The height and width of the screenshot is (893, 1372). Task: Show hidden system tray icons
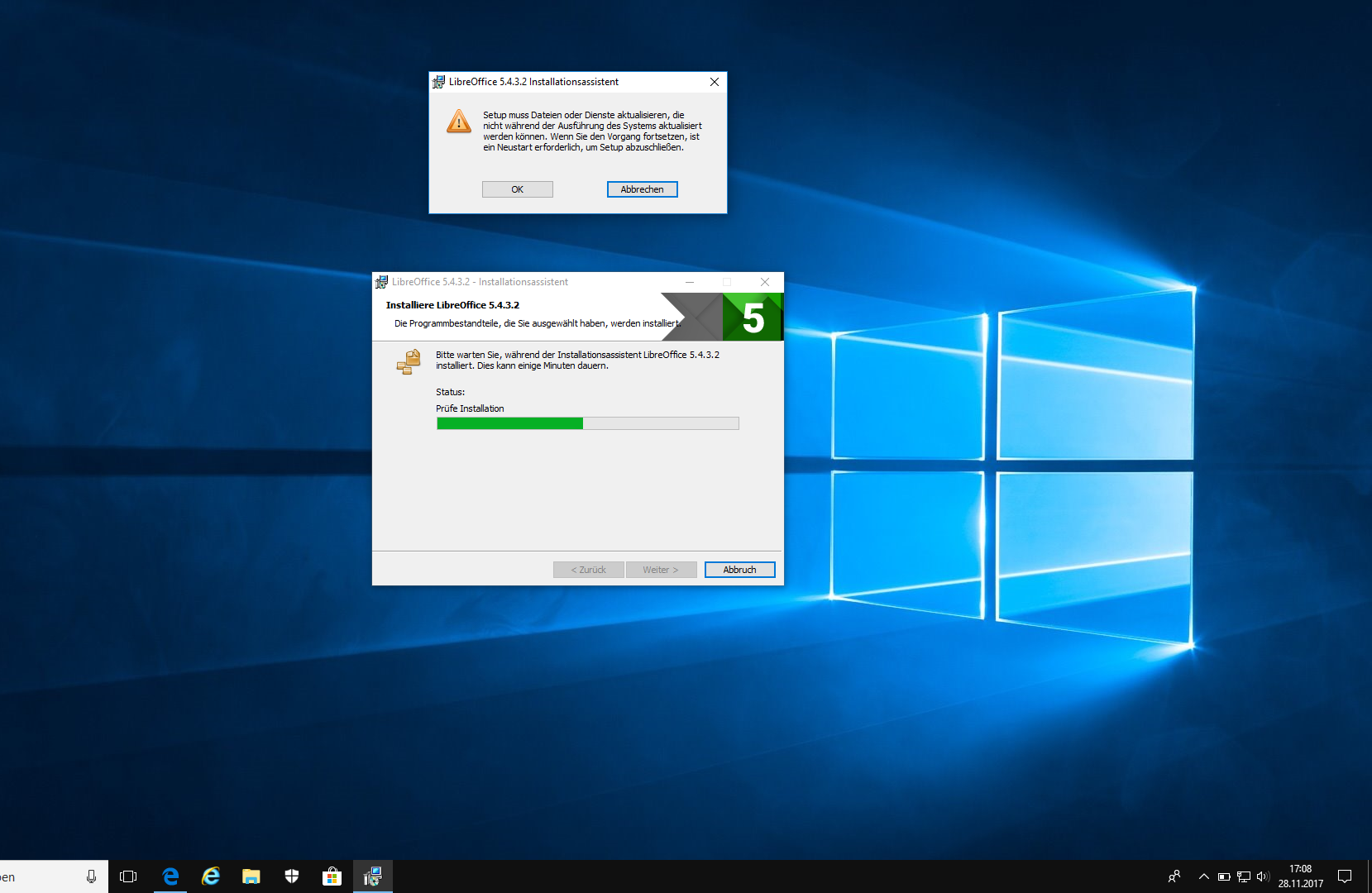coord(1204,876)
